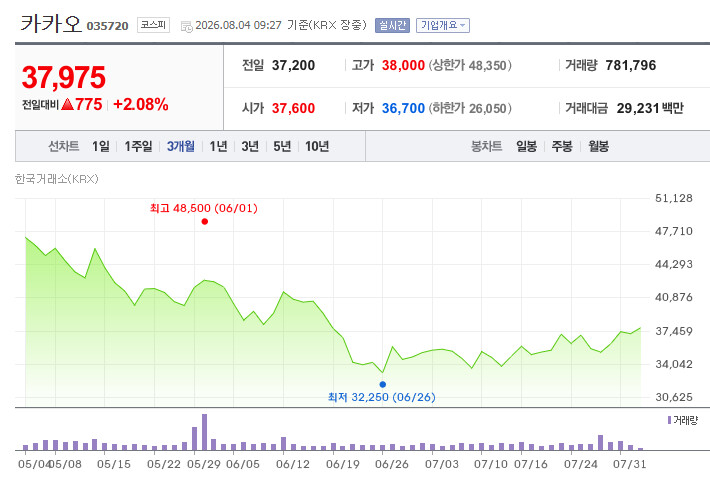Click the 시가 value 37,600
The height and width of the screenshot is (478, 710).
(x=293, y=108)
